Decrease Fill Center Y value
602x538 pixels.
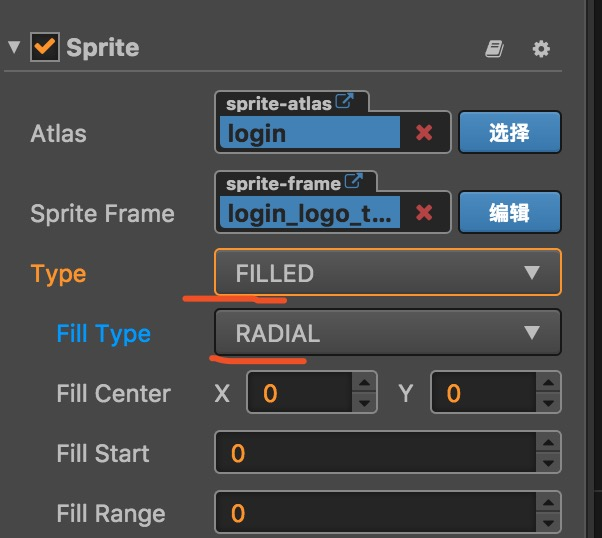click(x=550, y=404)
